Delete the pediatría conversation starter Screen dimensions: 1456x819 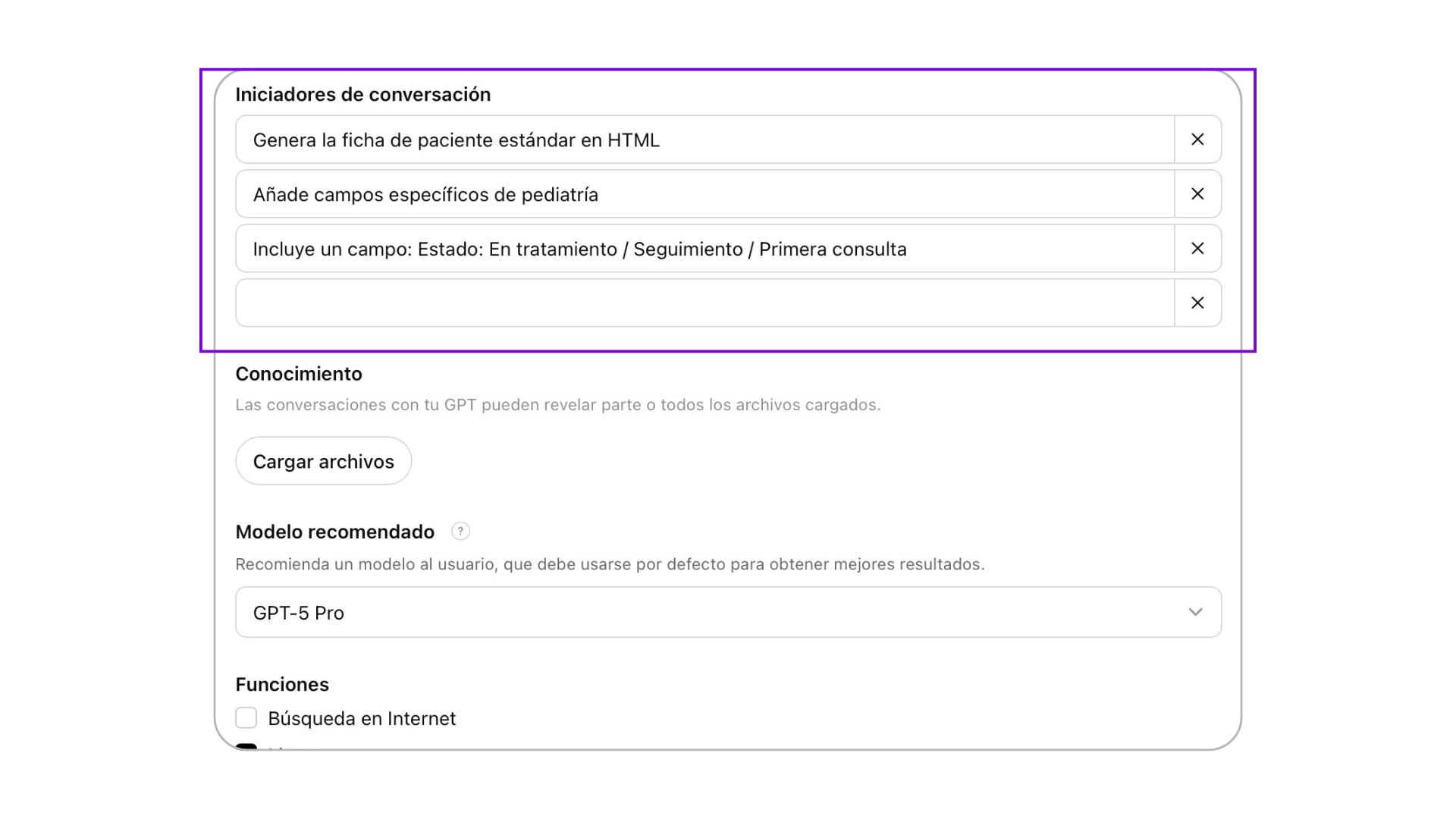tap(1197, 194)
